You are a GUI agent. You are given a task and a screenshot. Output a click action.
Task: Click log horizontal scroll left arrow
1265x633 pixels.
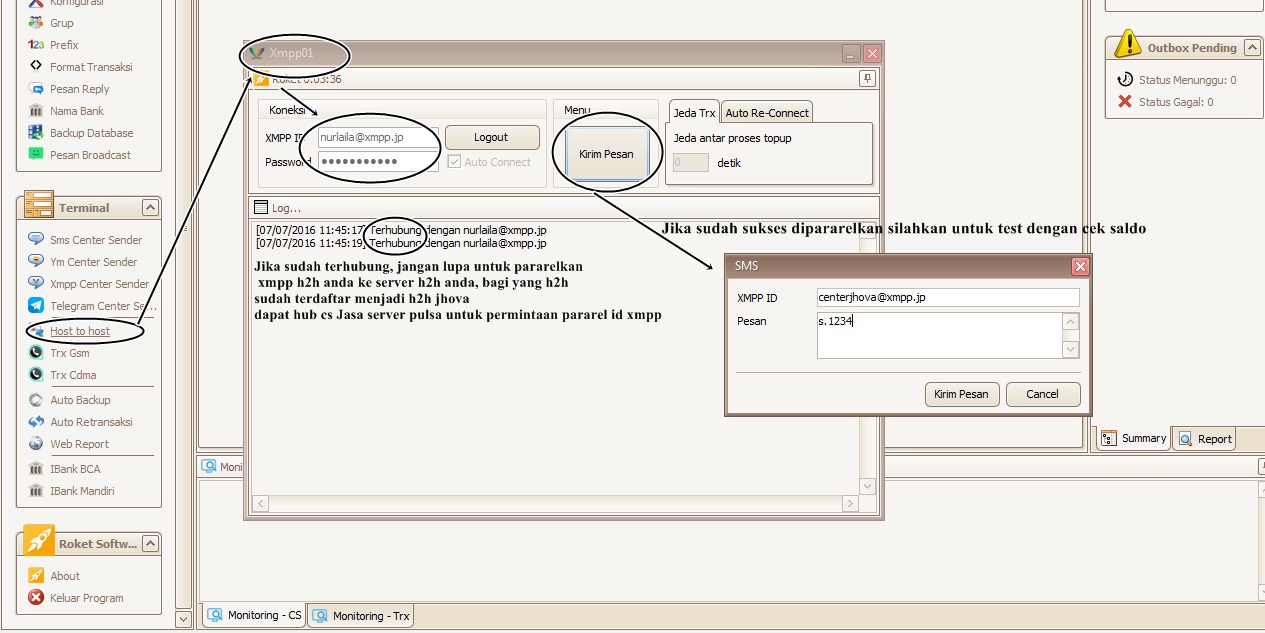coord(260,503)
